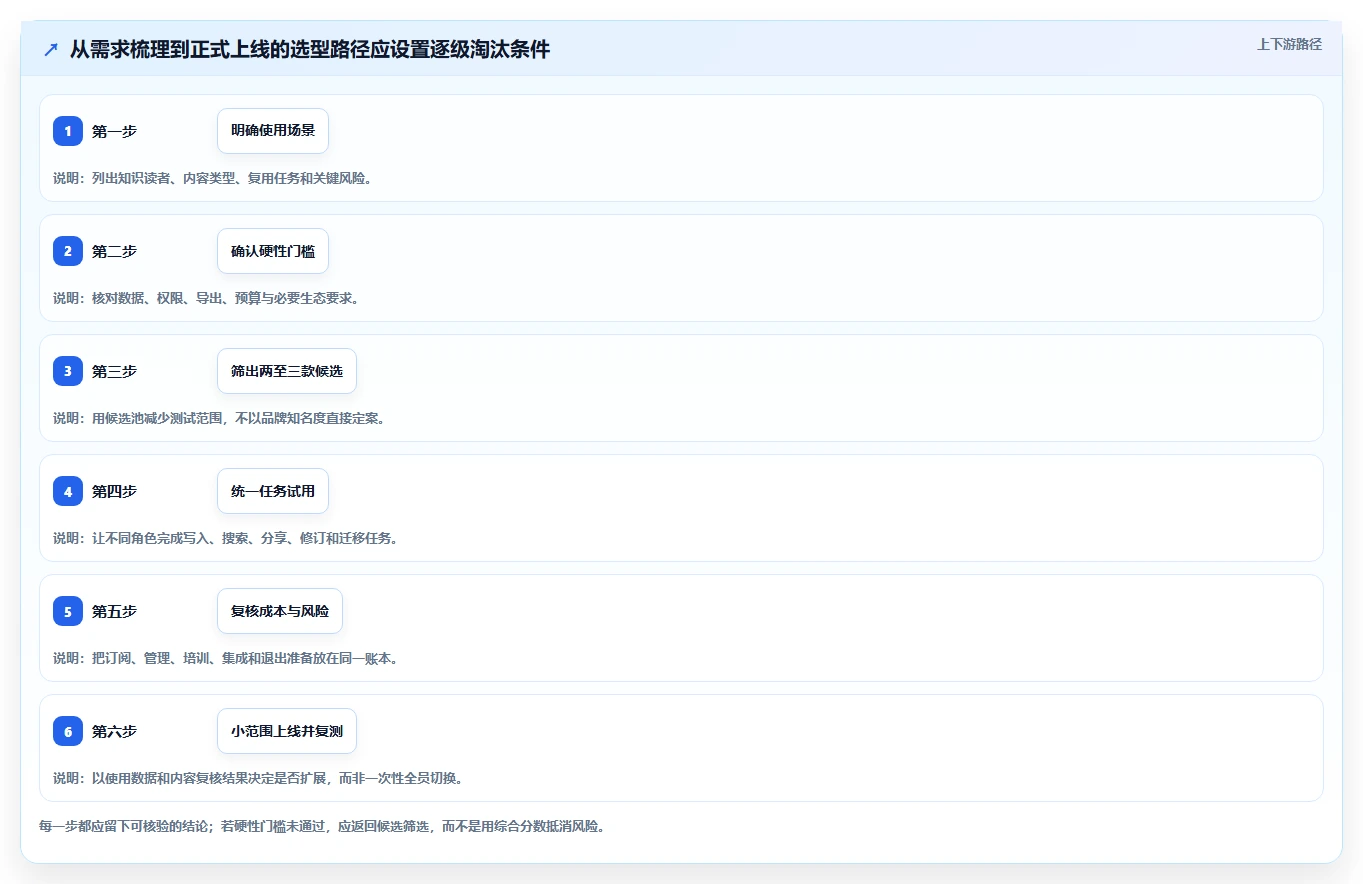Click the step 5 number badge
The image size is (1363, 884).
[68, 611]
